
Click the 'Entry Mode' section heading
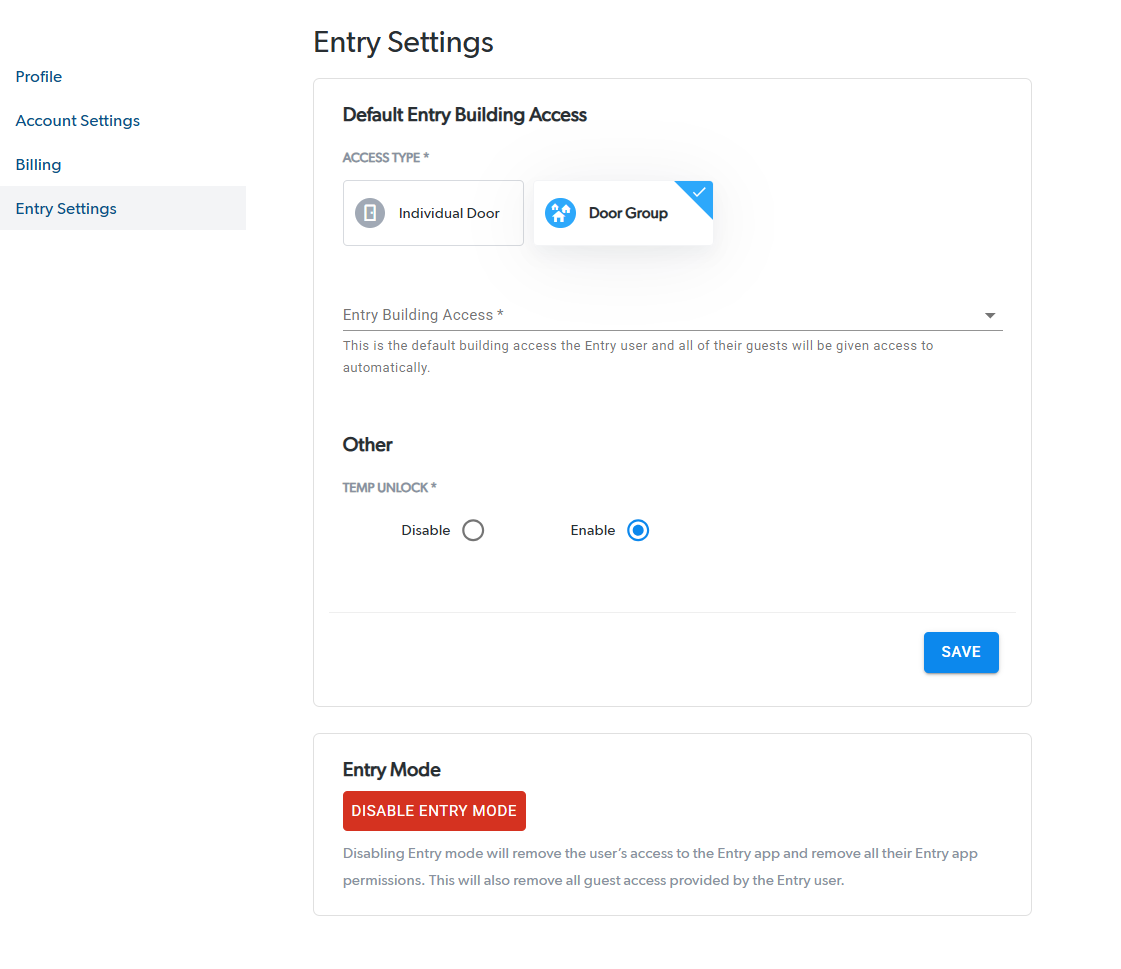tap(392, 769)
